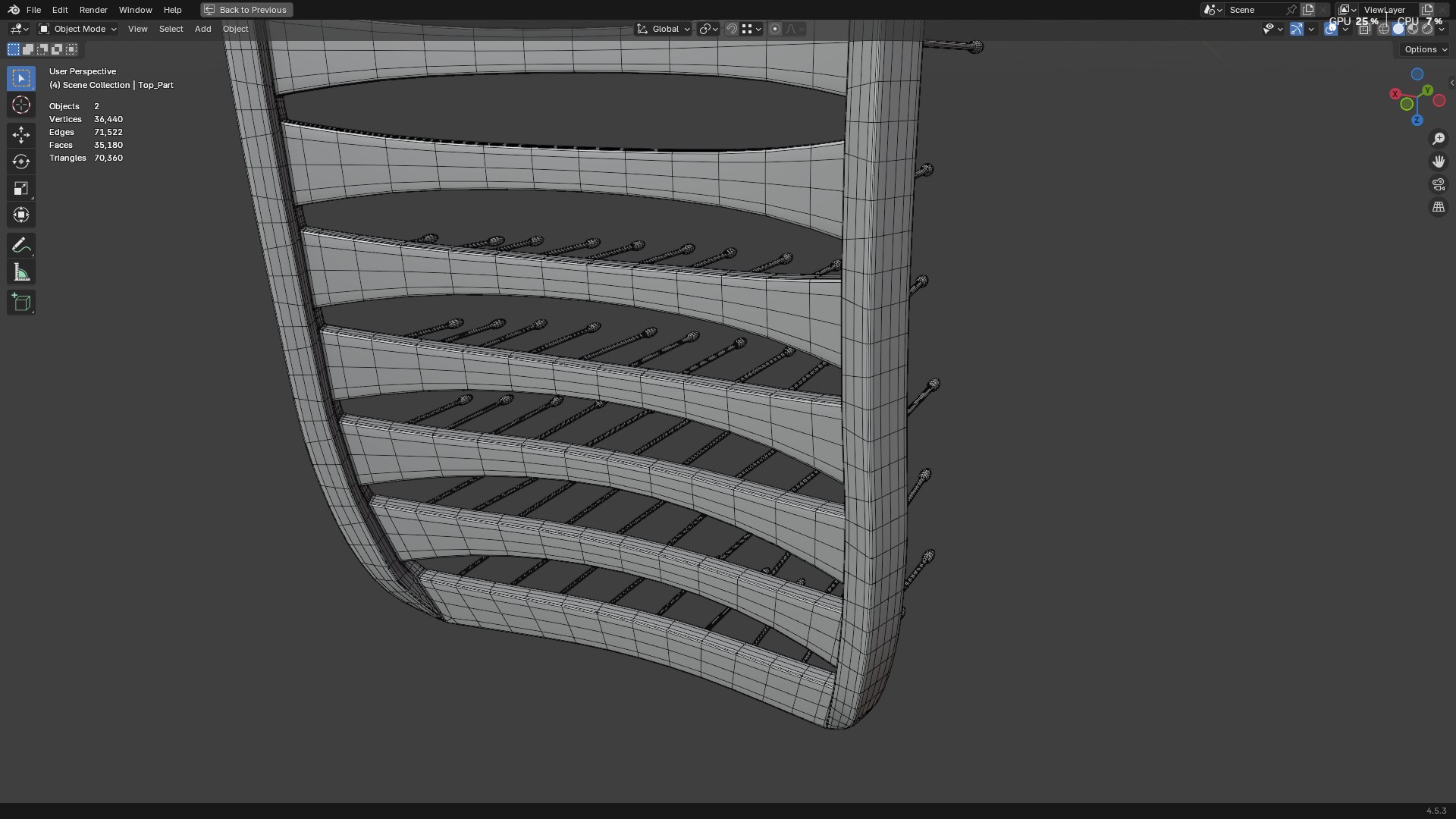Viewport: 1456px width, 819px height.
Task: Open the Render menu
Action: 93,10
